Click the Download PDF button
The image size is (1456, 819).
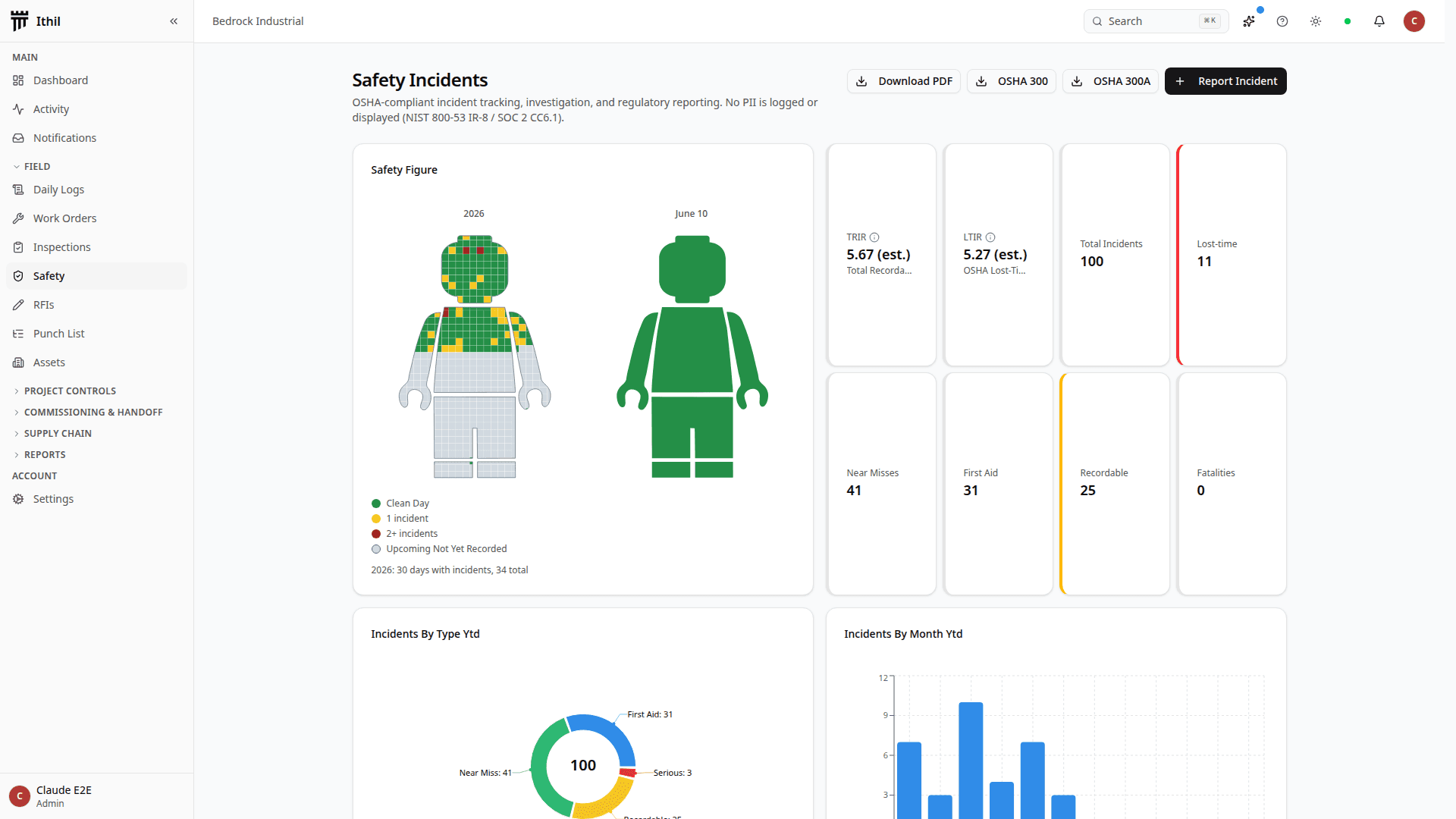(903, 81)
